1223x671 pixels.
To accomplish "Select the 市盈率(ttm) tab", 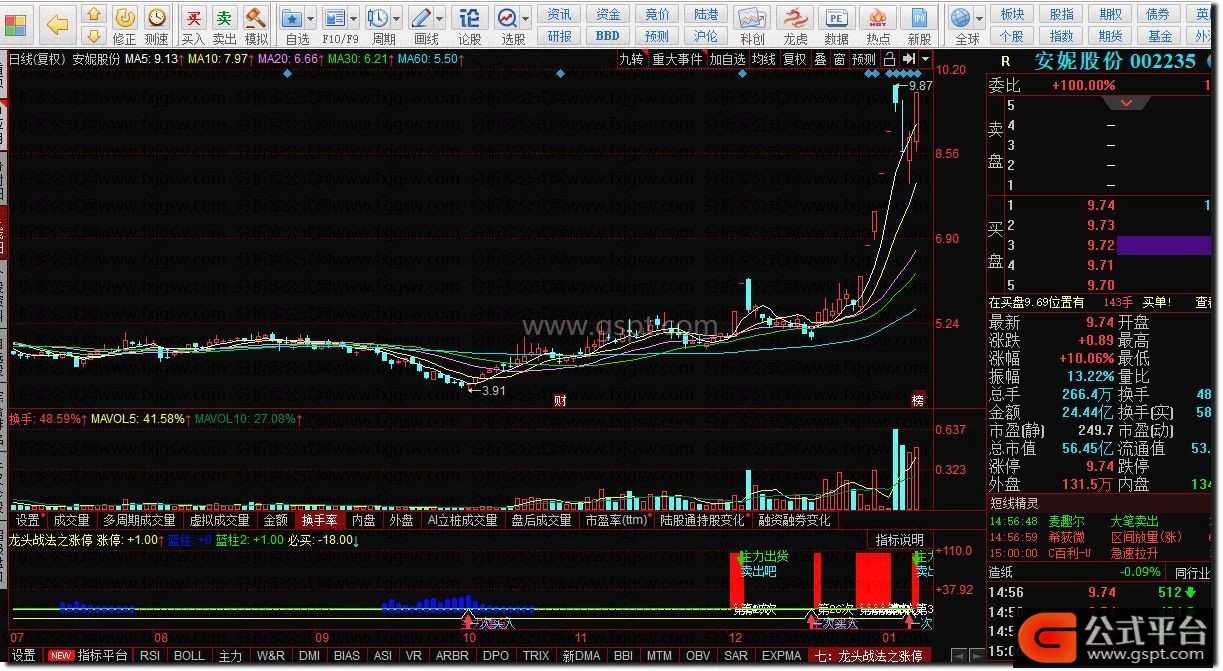I will point(616,520).
